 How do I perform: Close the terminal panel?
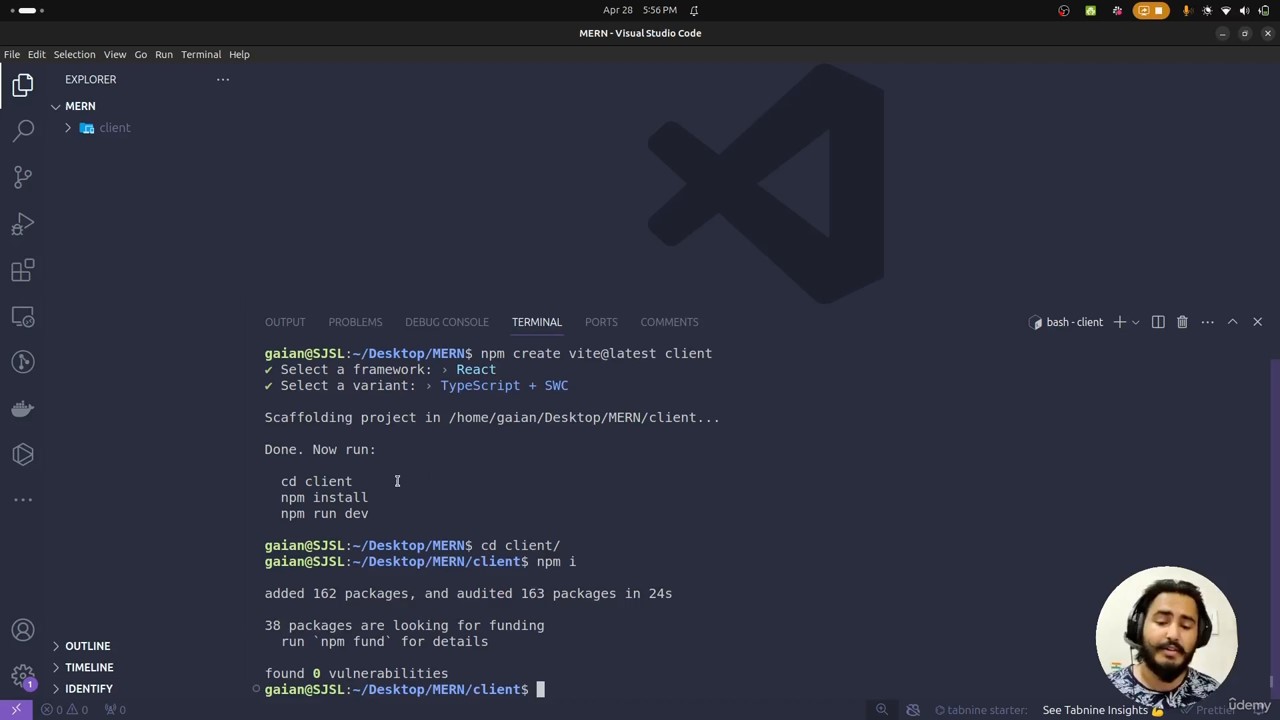1258,322
